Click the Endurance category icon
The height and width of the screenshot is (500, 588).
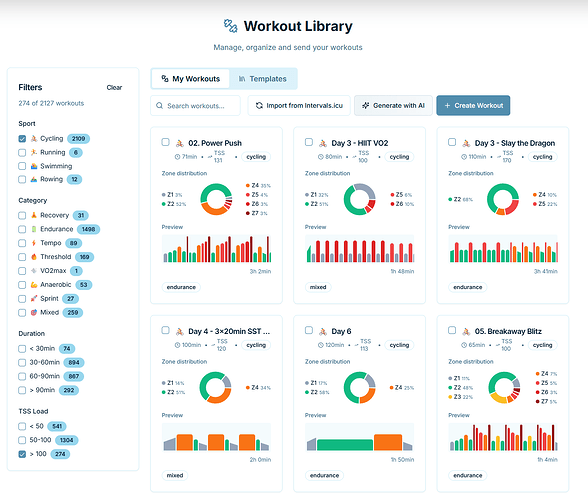click(x=34, y=229)
